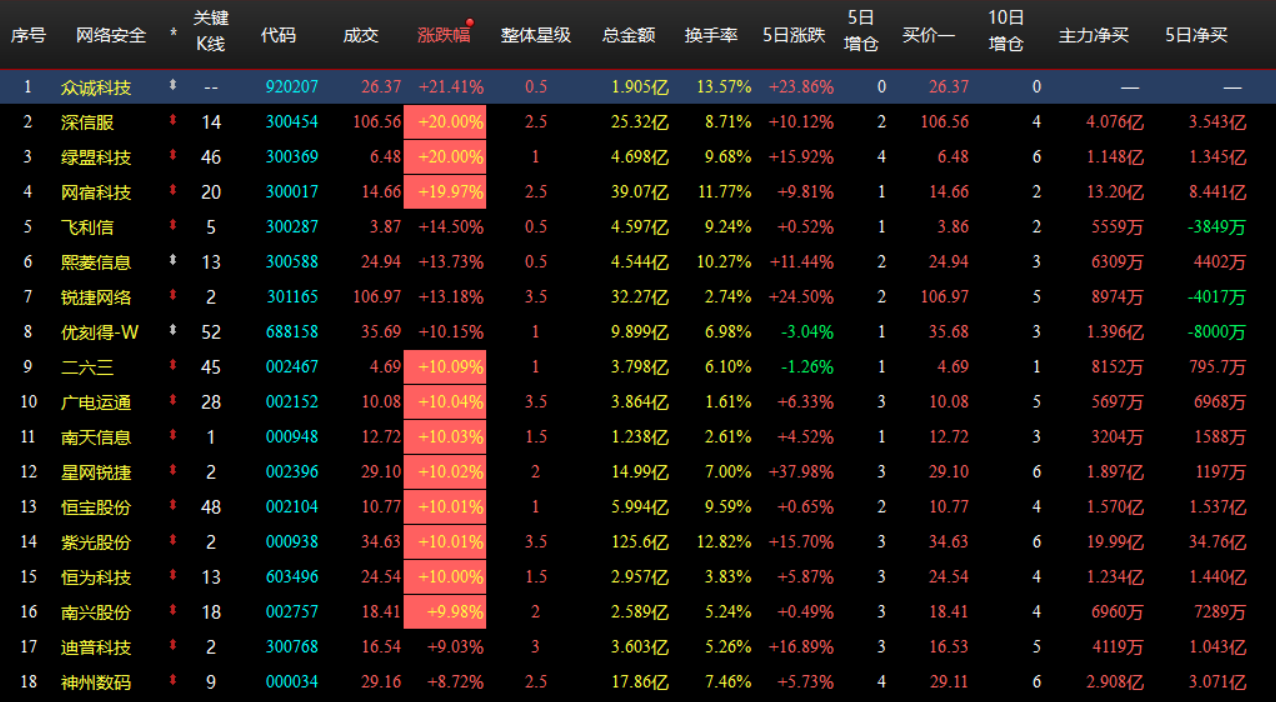Click the red marker icon beside 紫光股份
The height and width of the screenshot is (702, 1276).
pos(173,541)
